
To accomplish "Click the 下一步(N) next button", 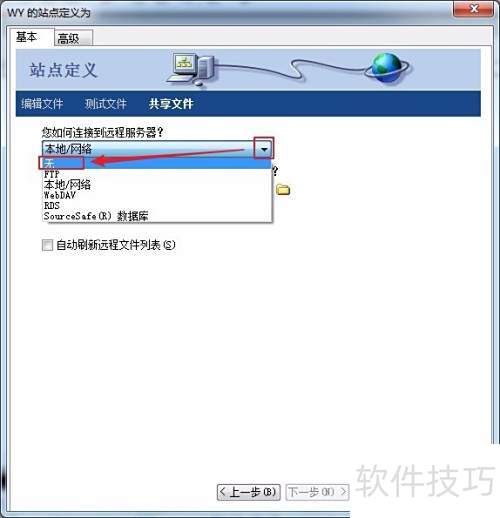I will (x=317, y=492).
